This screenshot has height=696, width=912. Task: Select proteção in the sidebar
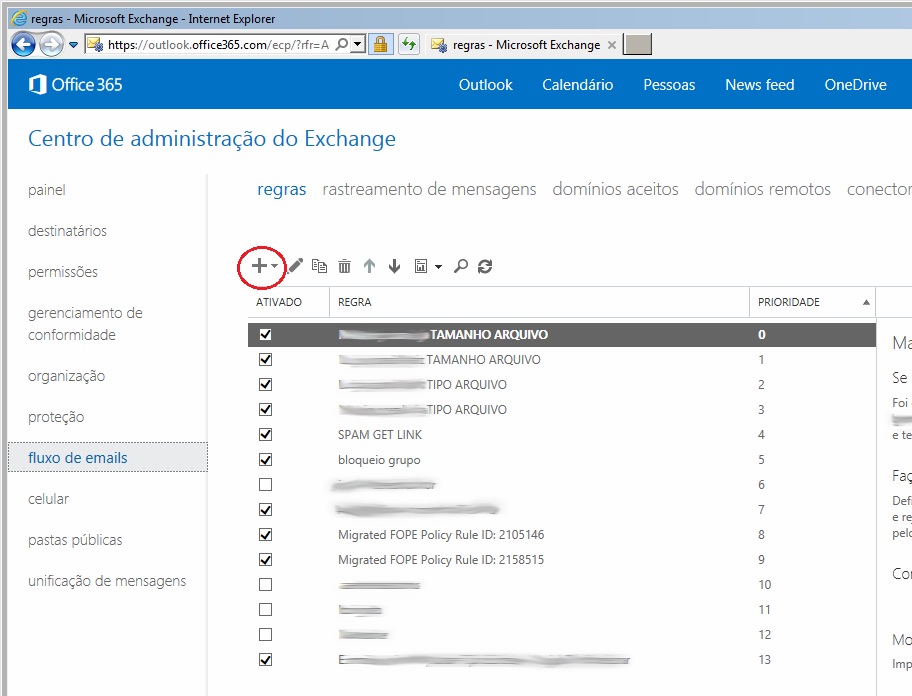click(x=56, y=417)
